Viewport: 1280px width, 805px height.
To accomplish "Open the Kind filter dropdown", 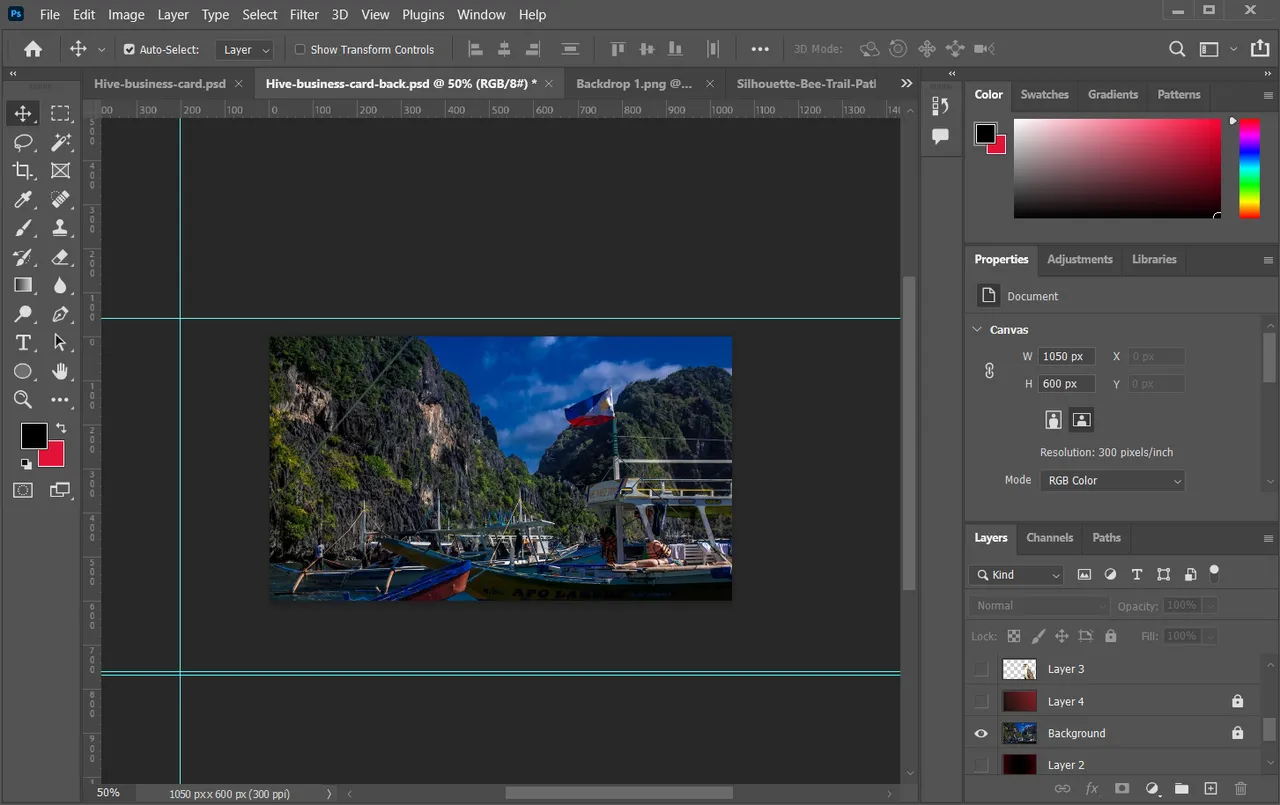I will [x=1016, y=575].
